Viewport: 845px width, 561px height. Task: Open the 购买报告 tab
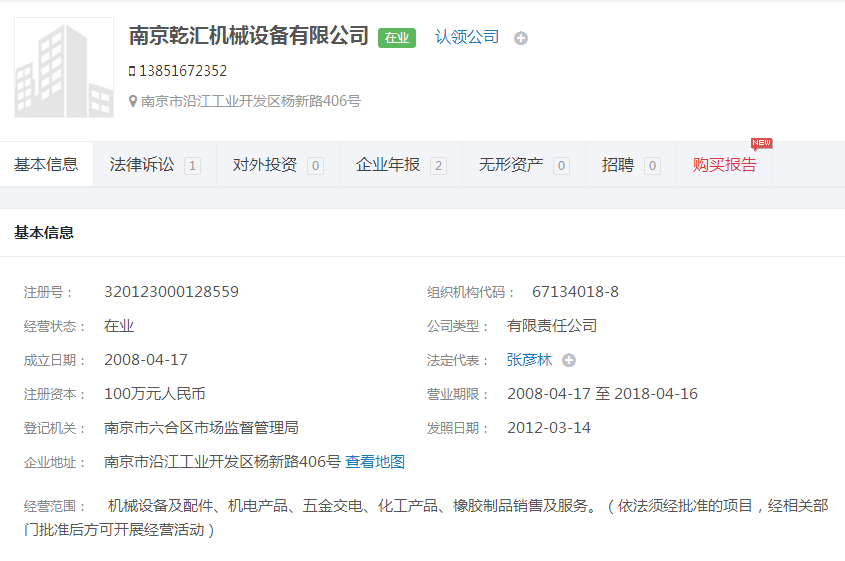click(724, 165)
